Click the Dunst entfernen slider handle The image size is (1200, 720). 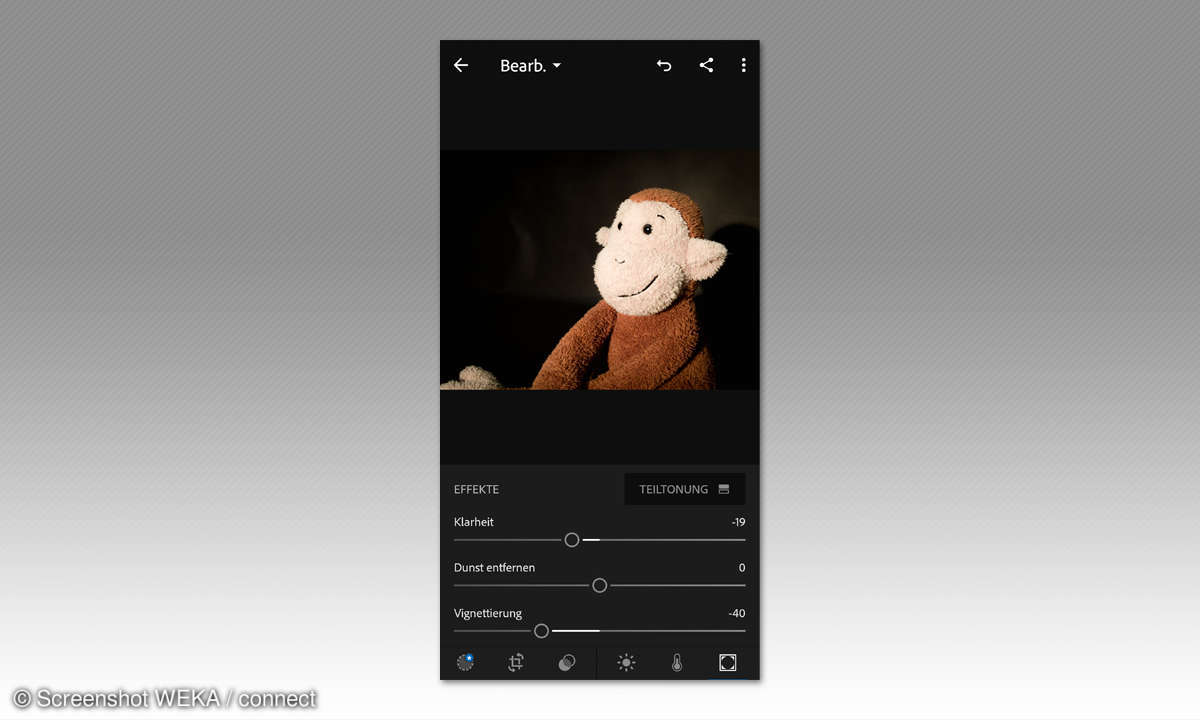(x=600, y=585)
